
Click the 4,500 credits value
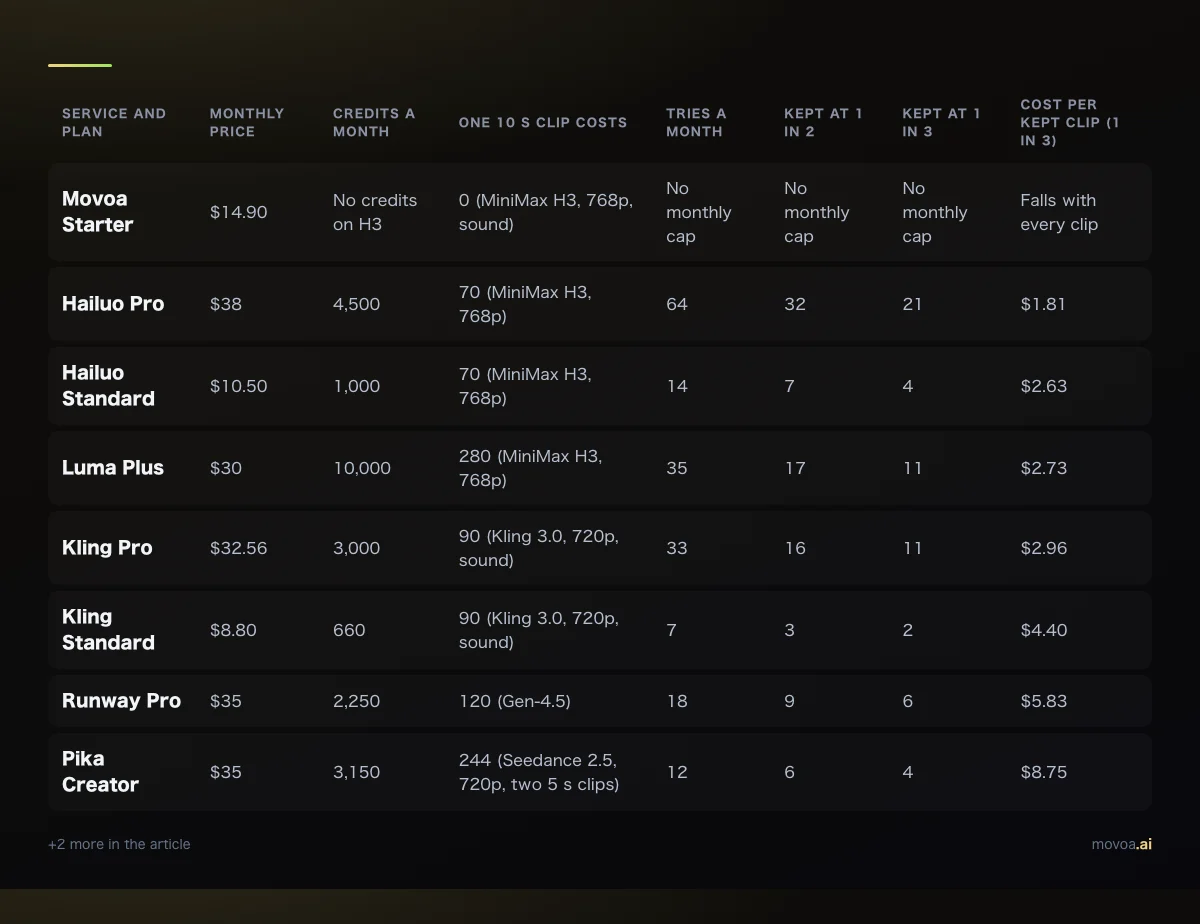click(x=356, y=304)
